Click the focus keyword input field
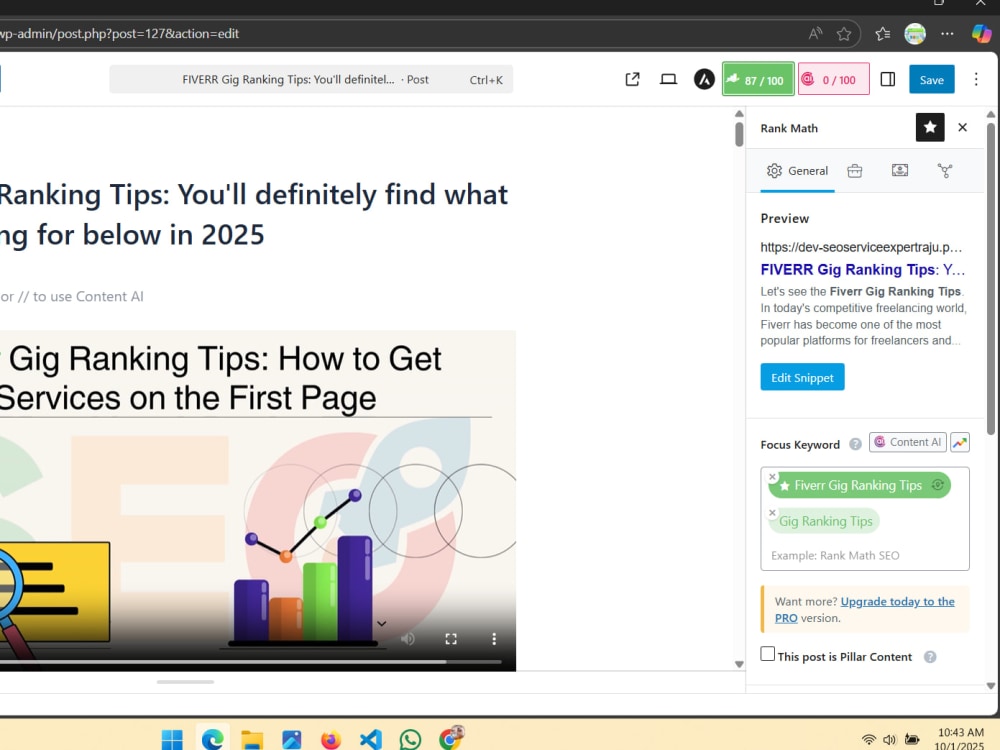The image size is (1000, 750). pos(865,555)
